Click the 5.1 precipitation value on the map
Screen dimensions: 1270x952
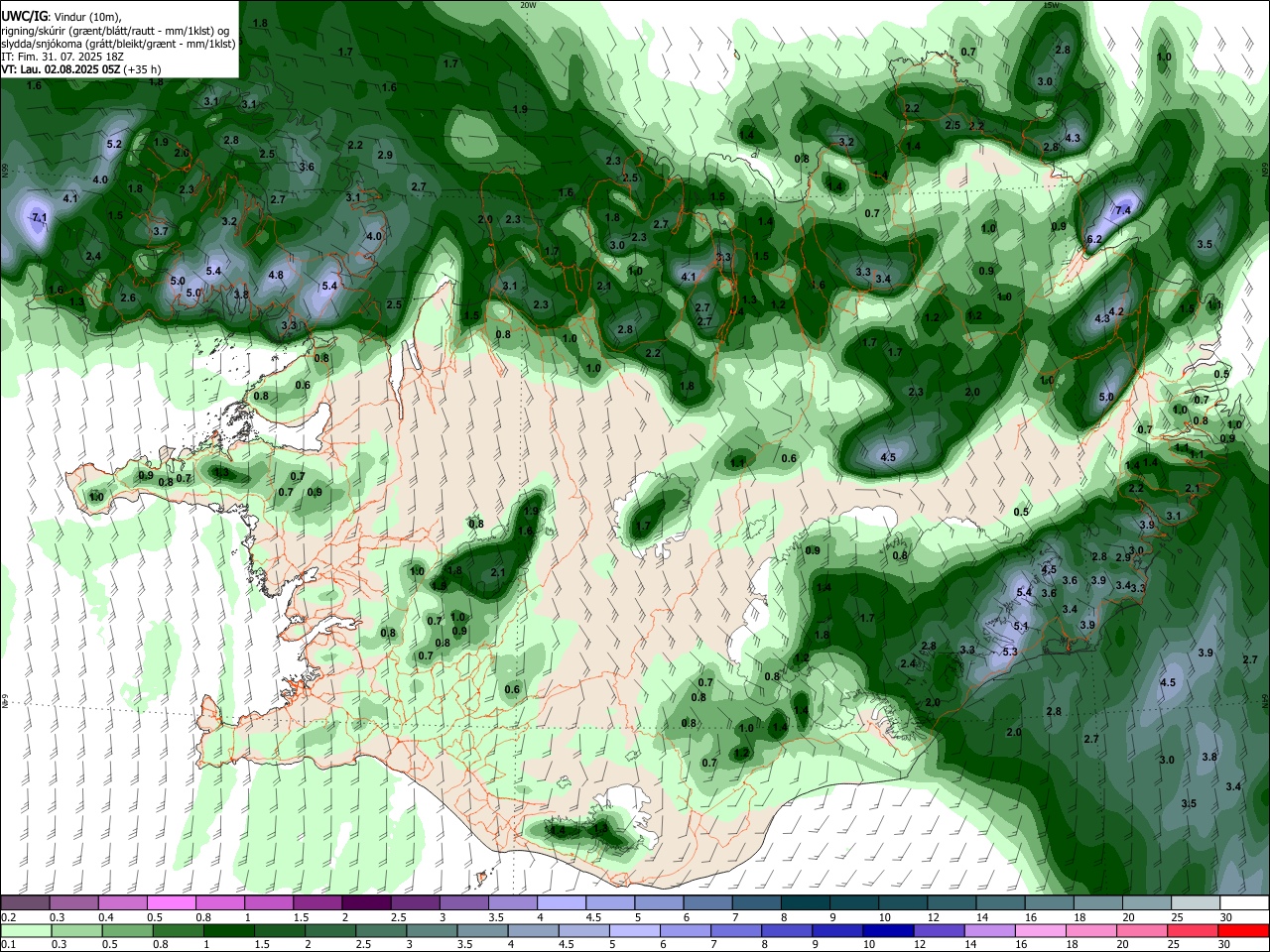tap(1021, 626)
